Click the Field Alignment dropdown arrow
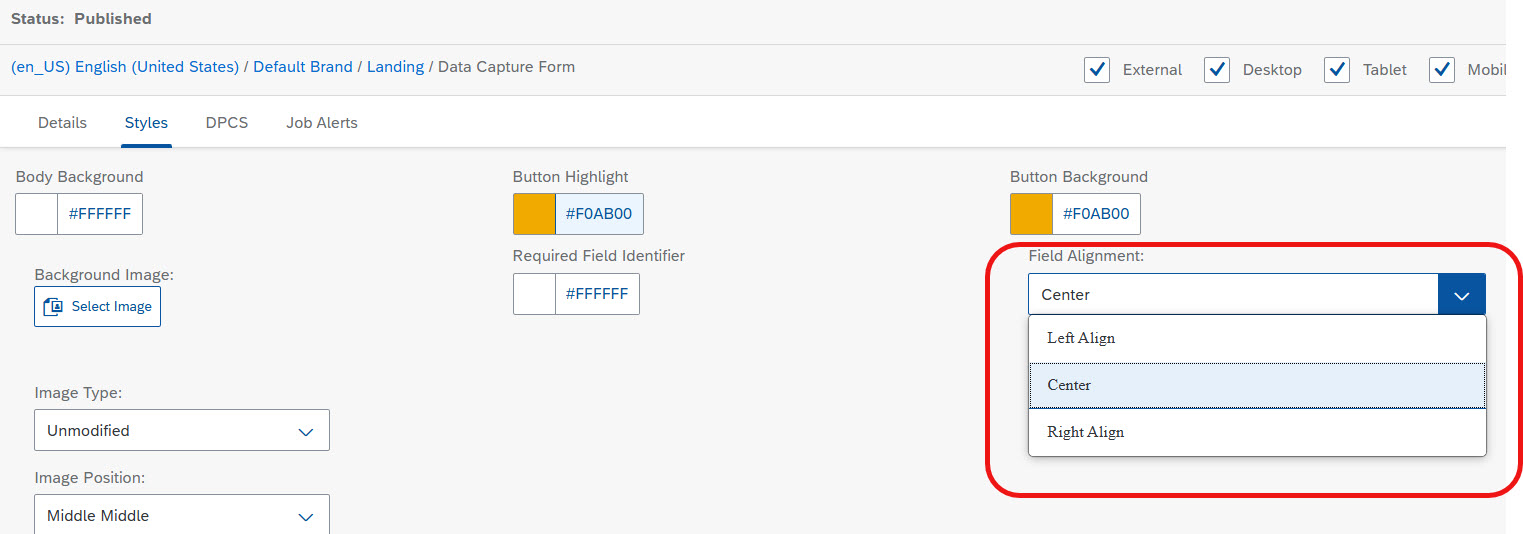Screen dimensions: 1523x534 click(1462, 295)
